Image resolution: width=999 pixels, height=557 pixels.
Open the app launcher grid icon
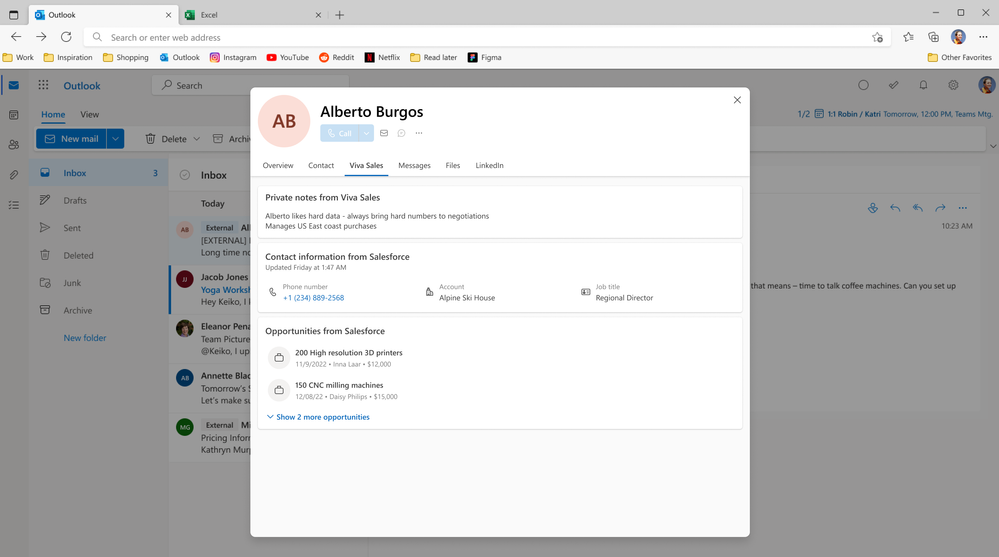(43, 85)
